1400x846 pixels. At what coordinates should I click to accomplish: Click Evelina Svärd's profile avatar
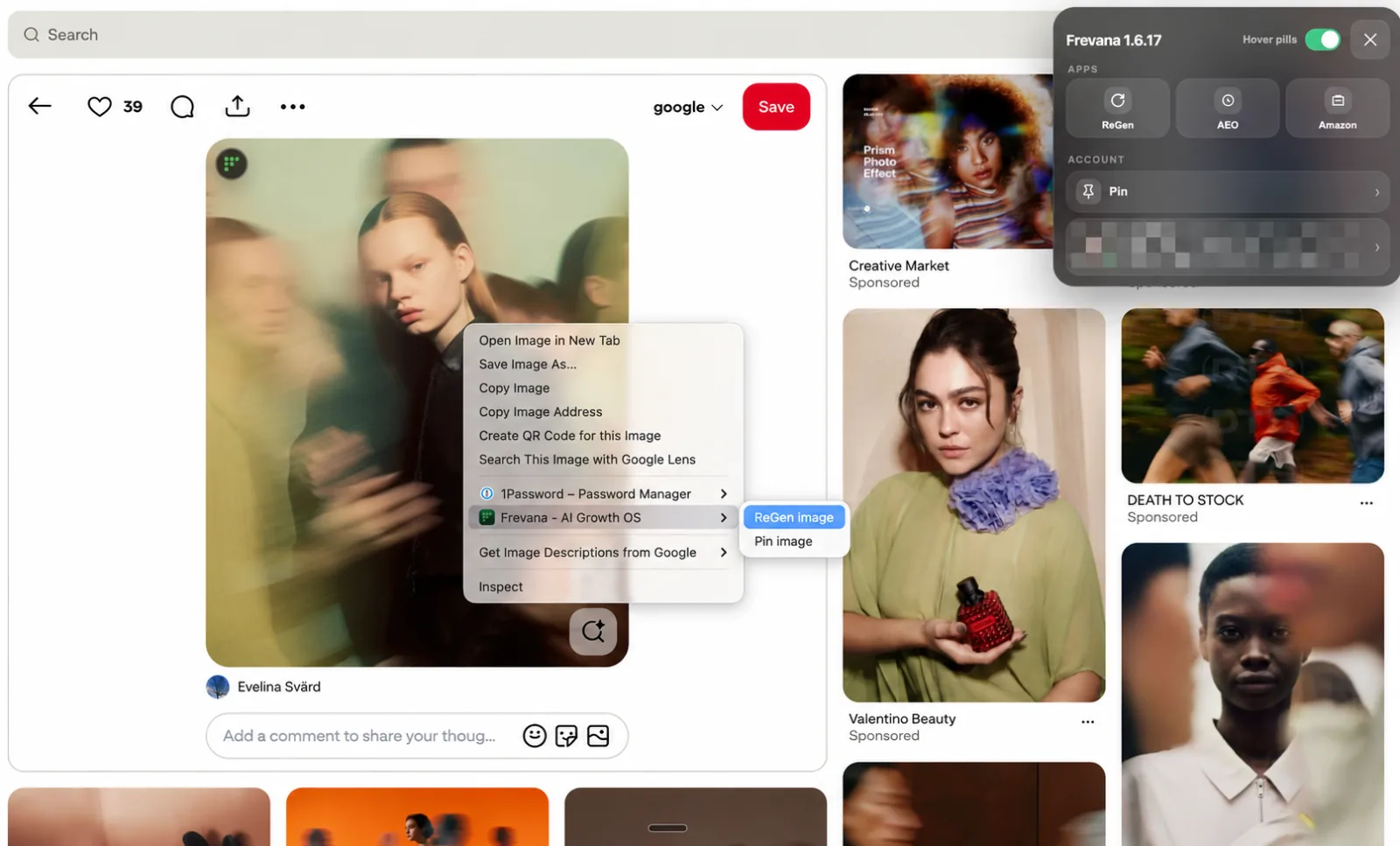pos(218,687)
